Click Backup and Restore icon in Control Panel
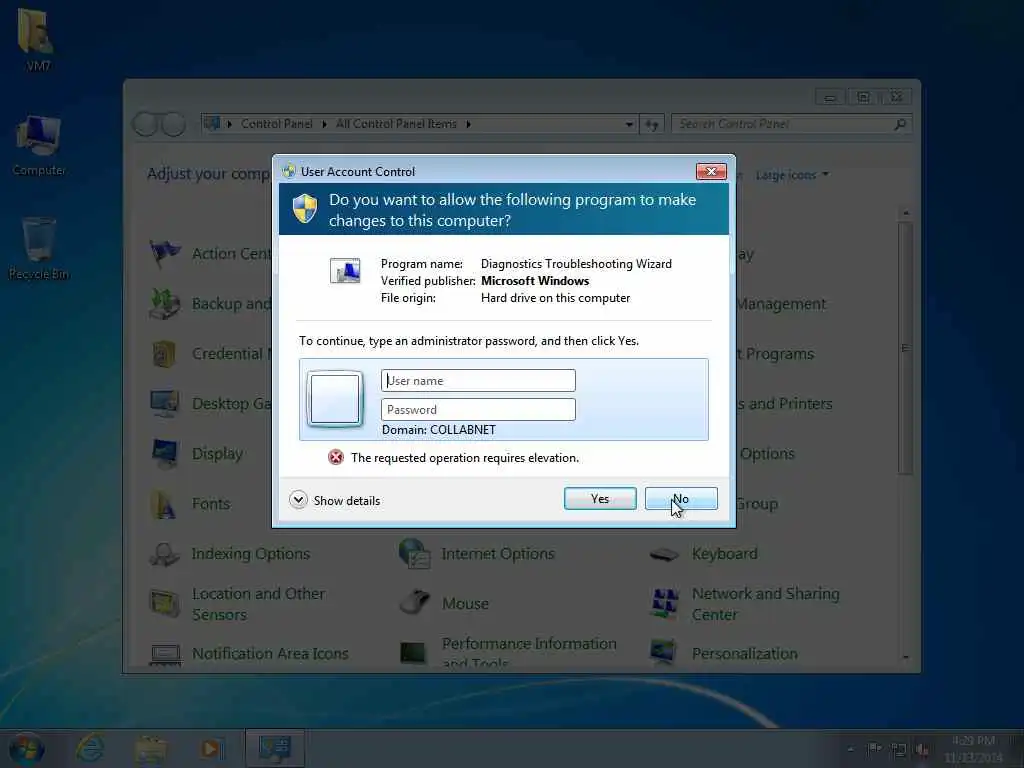Screen dimensions: 1024x768 [164, 304]
